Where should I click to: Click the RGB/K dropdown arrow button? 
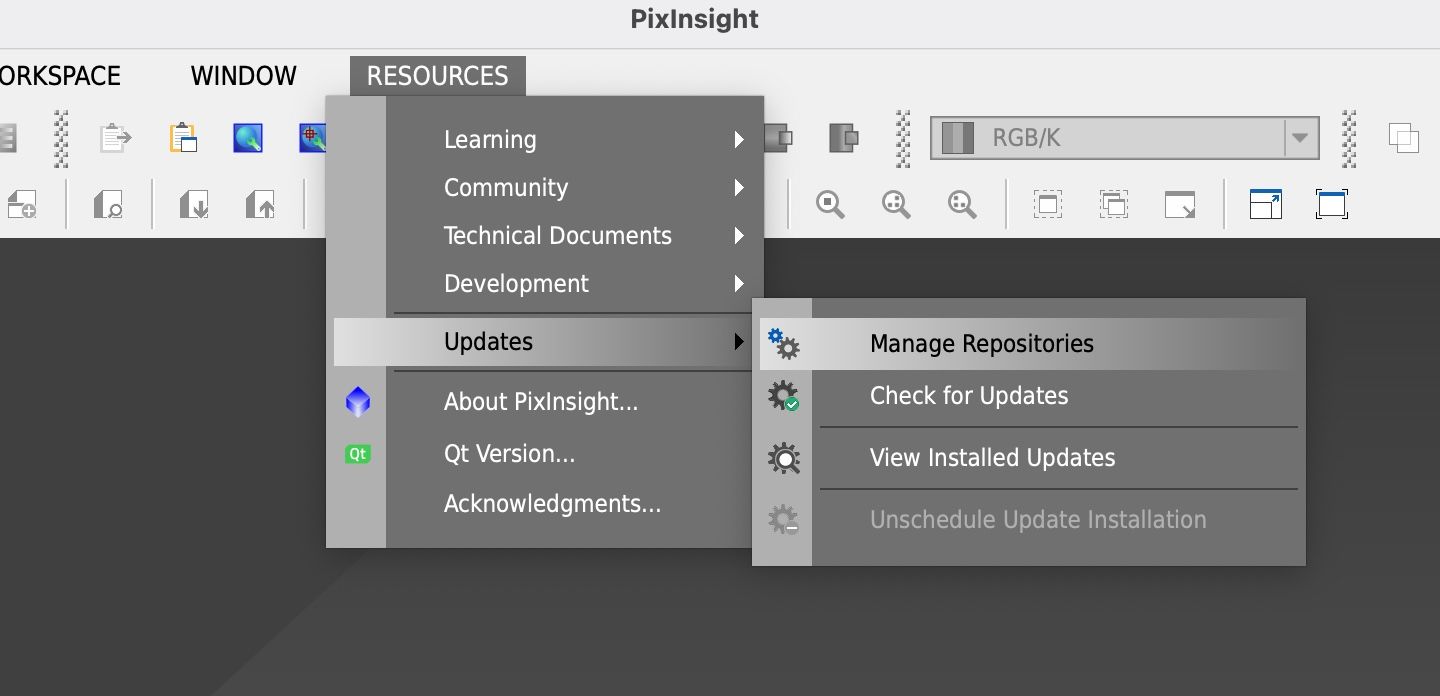click(x=1300, y=138)
